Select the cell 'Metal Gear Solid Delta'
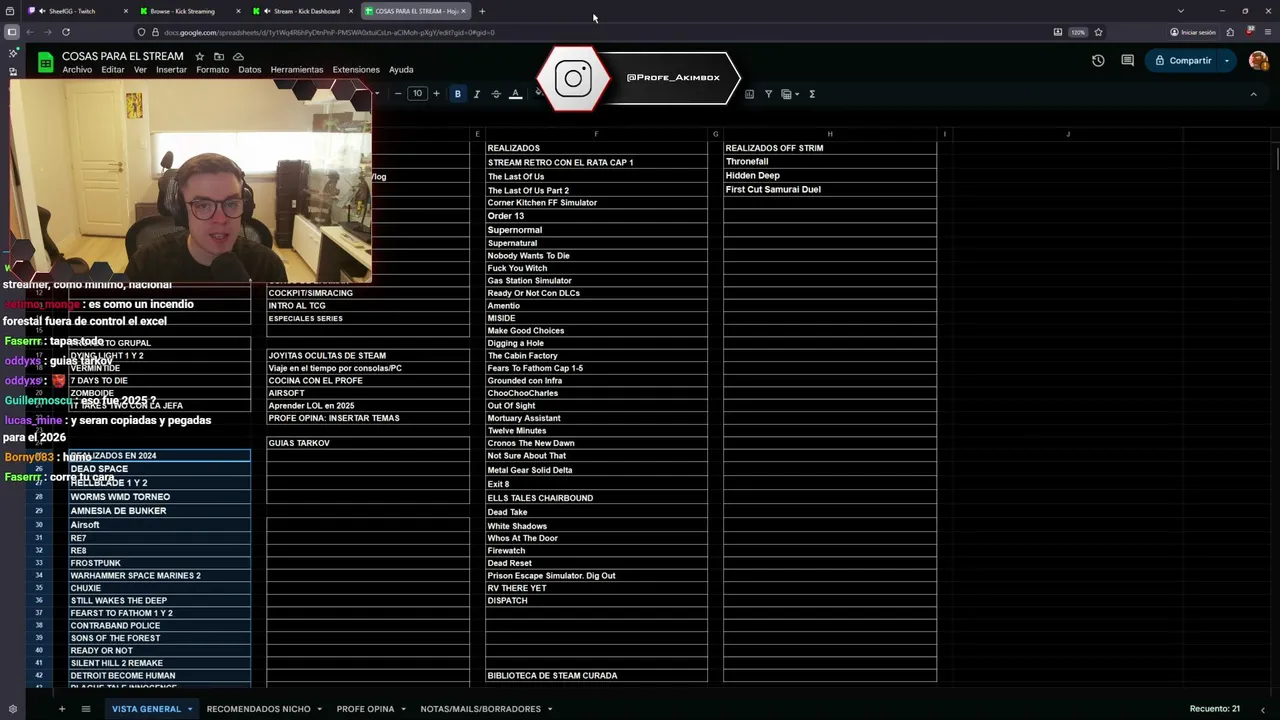The height and width of the screenshot is (720, 1280). pyautogui.click(x=596, y=470)
